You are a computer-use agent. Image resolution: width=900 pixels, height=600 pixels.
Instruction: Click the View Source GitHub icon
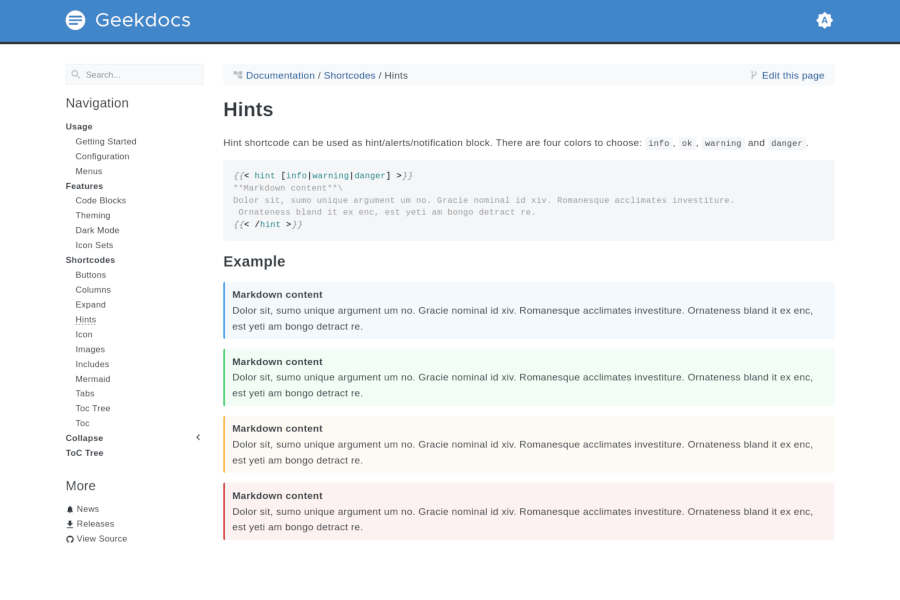(70, 539)
